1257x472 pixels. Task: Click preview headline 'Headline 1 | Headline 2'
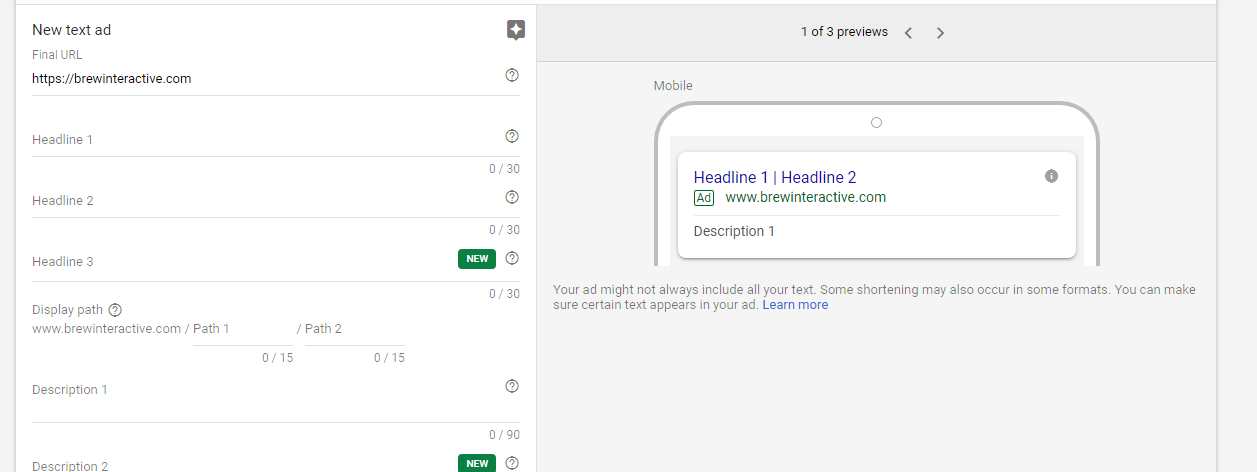[x=775, y=178]
